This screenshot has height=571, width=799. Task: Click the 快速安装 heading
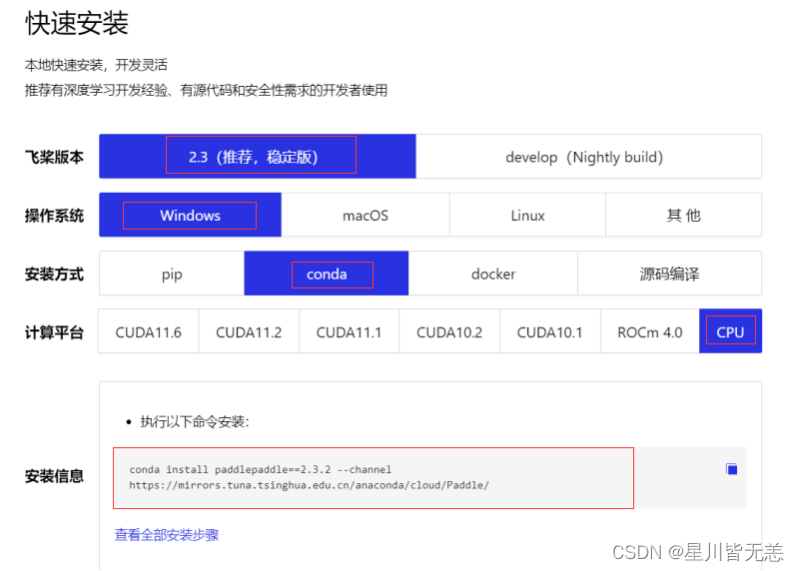point(77,23)
